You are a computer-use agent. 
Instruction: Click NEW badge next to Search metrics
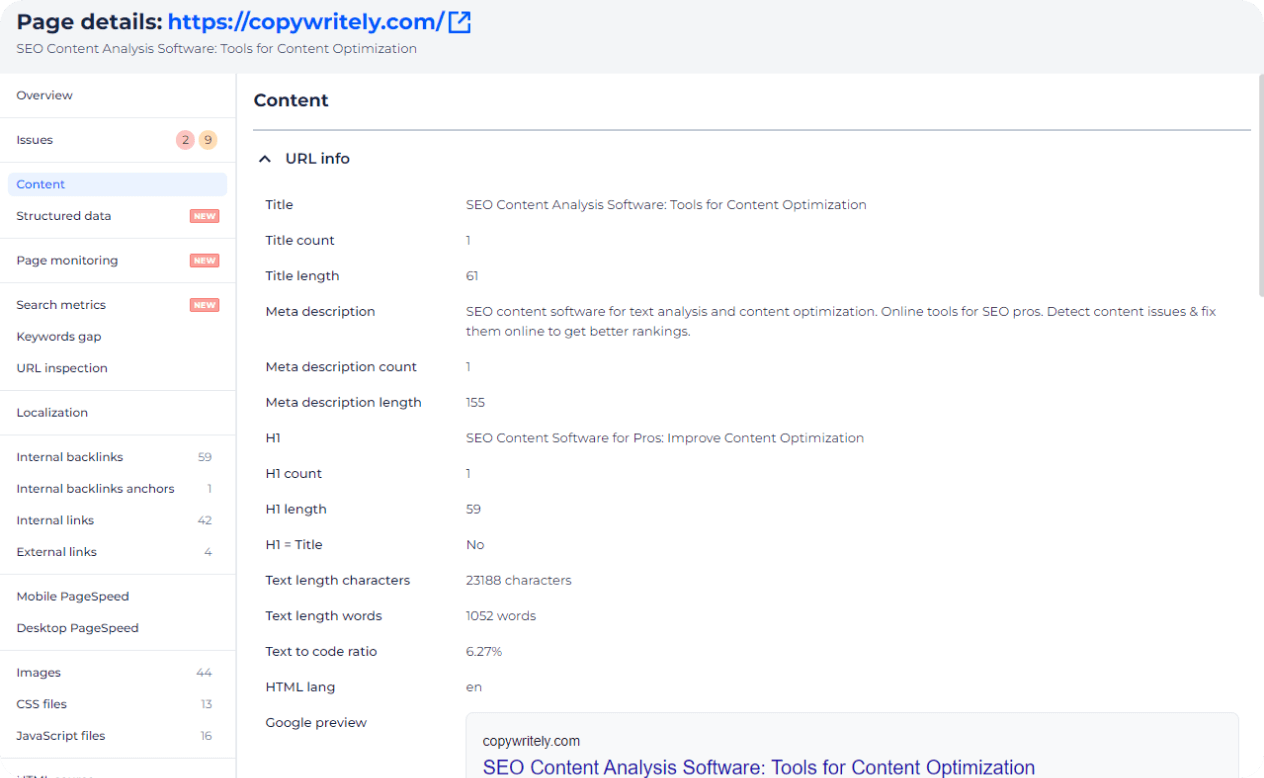204,305
